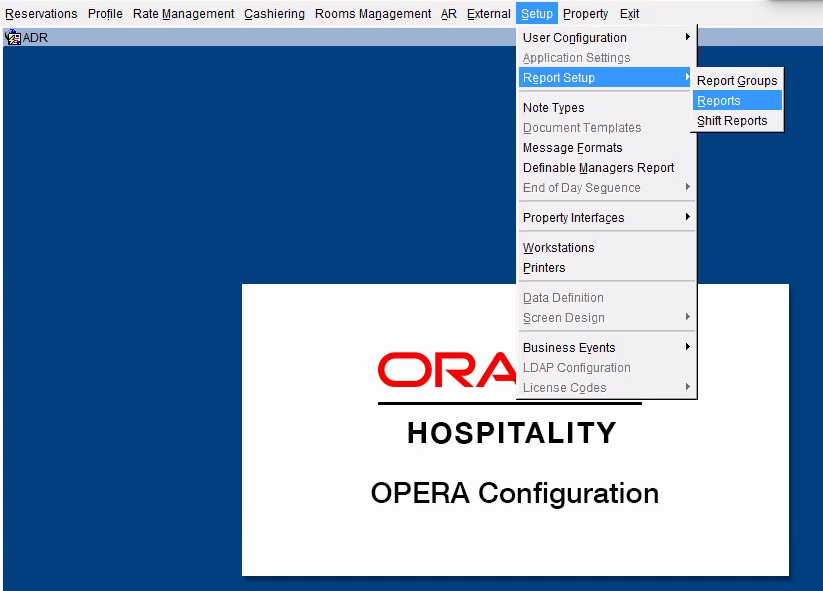The width and height of the screenshot is (823, 591).
Task: Open Printers entry
Action: (x=606, y=267)
